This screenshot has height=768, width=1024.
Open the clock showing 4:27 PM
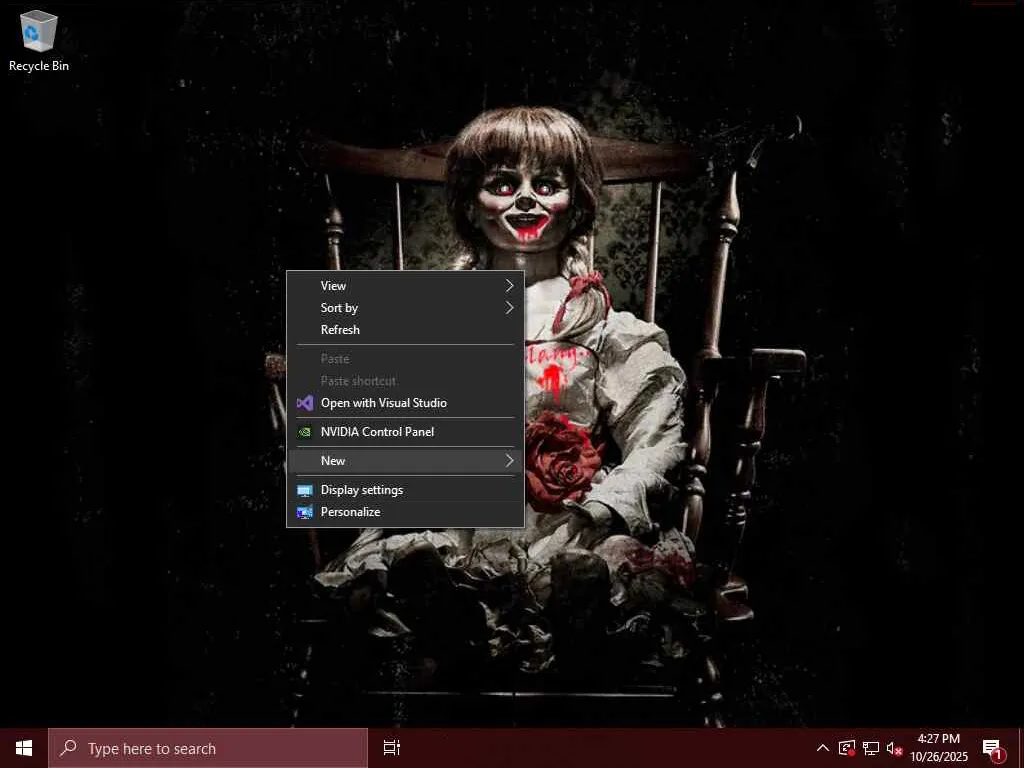pos(939,748)
